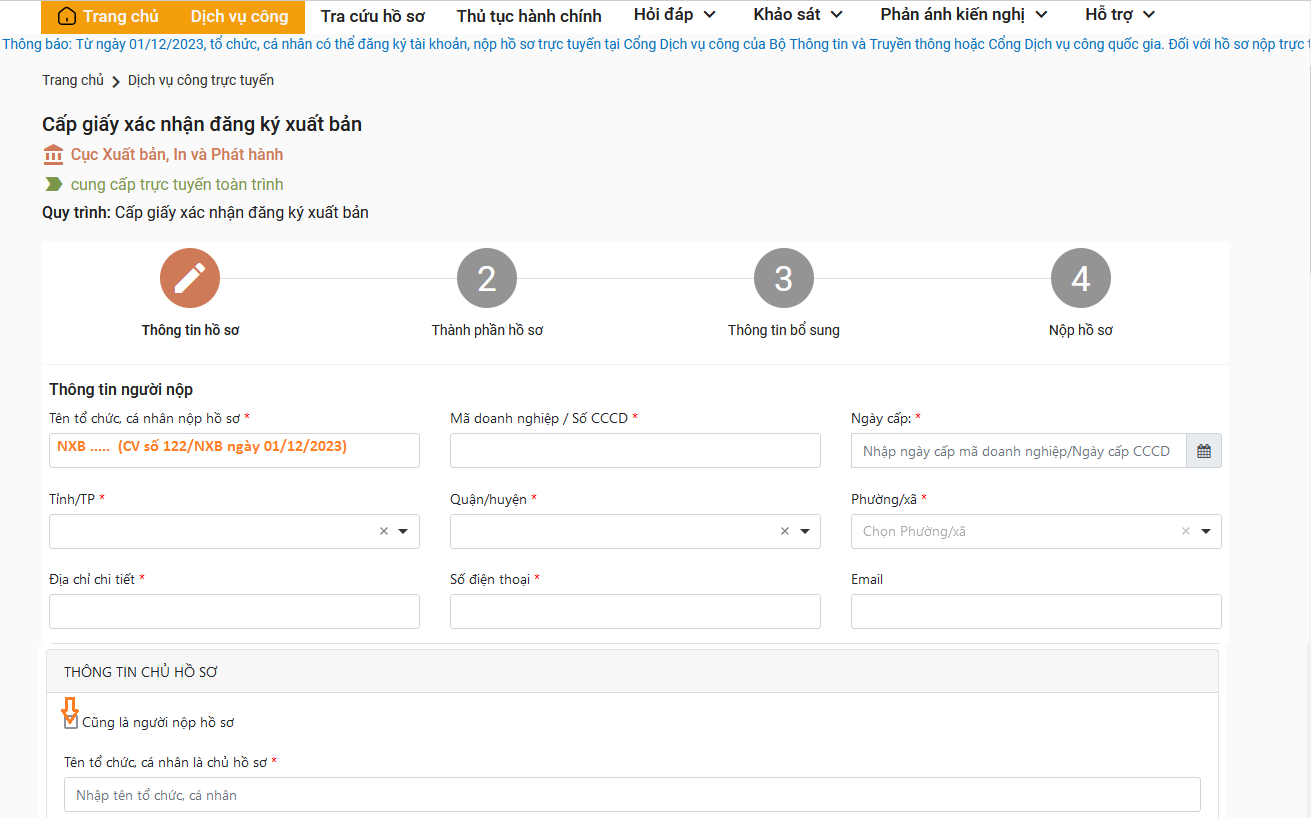
Task: Open the Hỗ trợ menu
Action: coord(1120,14)
